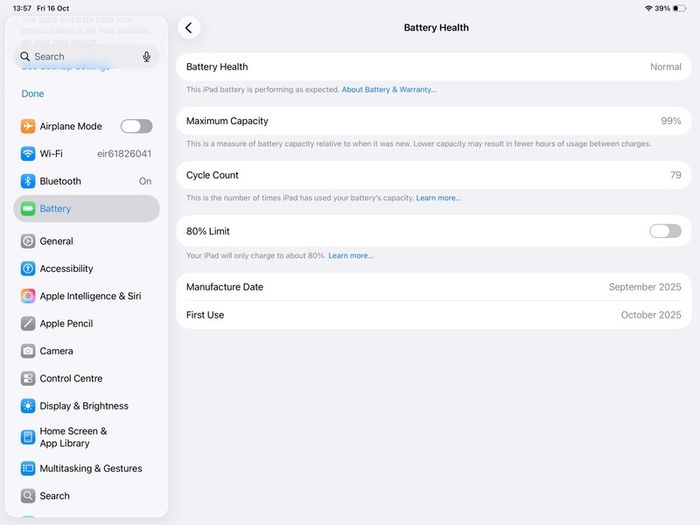This screenshot has width=700, height=525.
Task: Open Display & Brightness settings
Action: pos(86,406)
